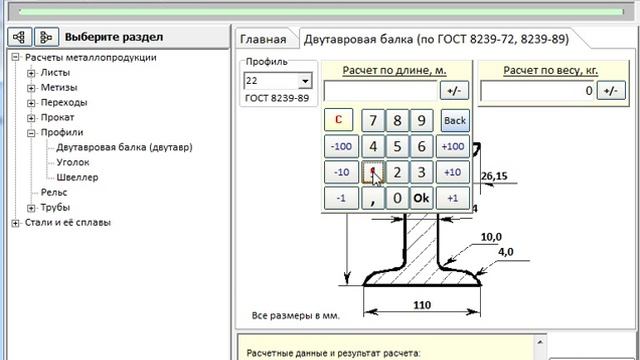640x360 pixels.
Task: Click the second tree-layout icon in sidebar header
Action: click(x=46, y=37)
